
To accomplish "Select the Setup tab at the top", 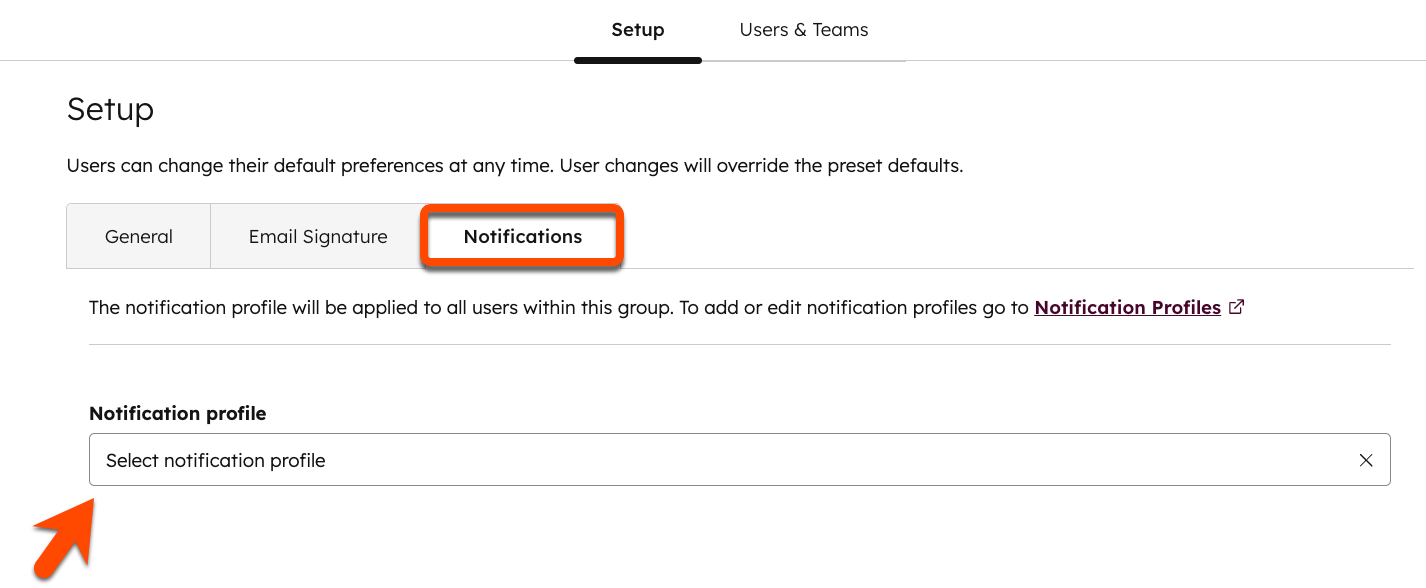I will pyautogui.click(x=638, y=30).
